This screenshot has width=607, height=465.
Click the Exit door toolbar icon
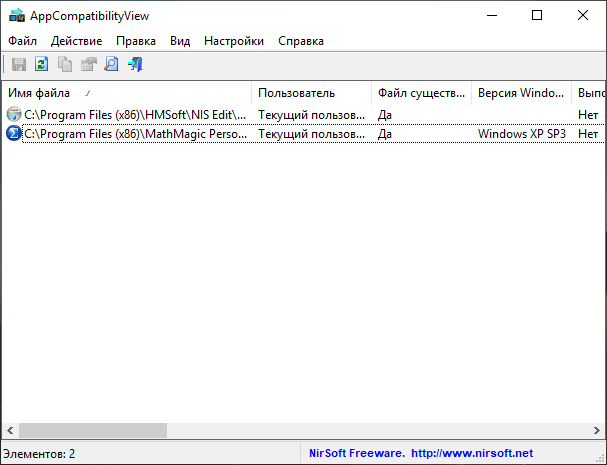[135, 64]
